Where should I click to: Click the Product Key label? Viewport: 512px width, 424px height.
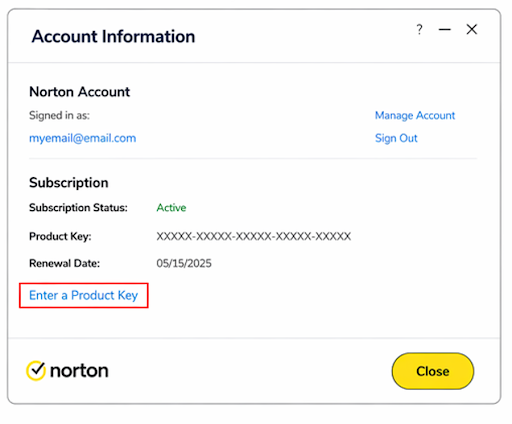[x=60, y=236]
